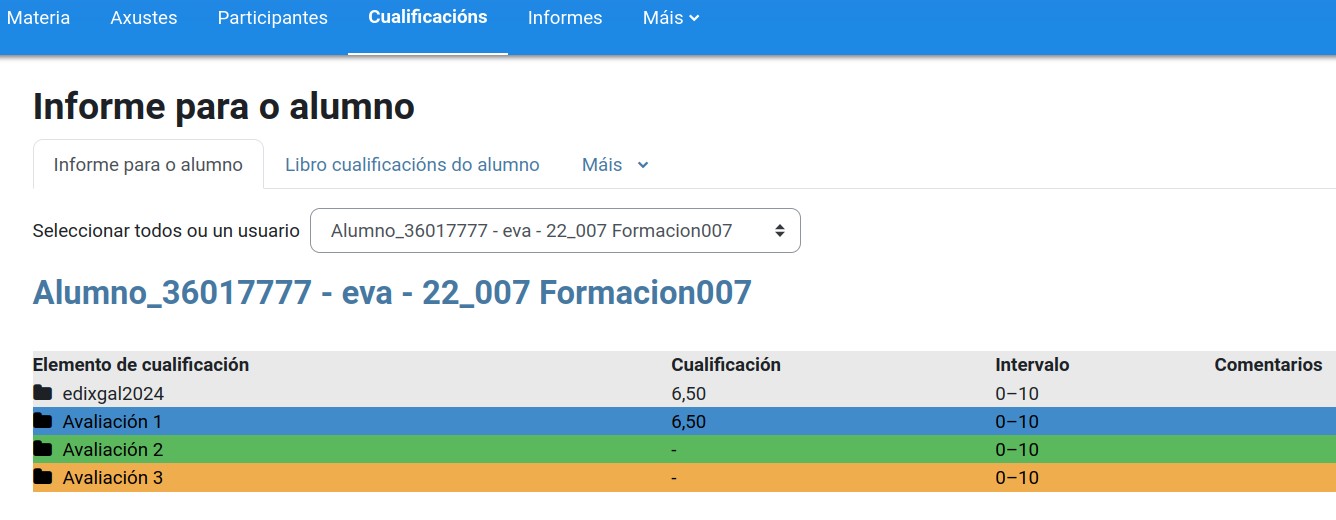This screenshot has height=520, width=1336.
Task: Open the user selection dropdown
Action: (555, 231)
